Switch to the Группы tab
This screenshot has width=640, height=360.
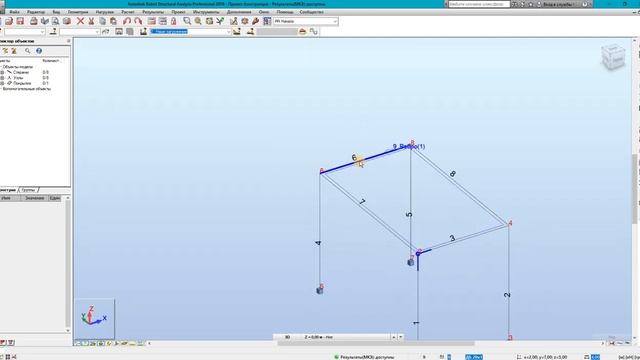click(x=28, y=190)
